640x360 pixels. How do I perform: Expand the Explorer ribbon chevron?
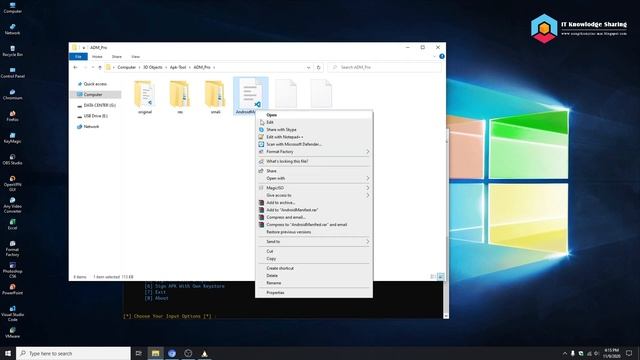pos(434,56)
